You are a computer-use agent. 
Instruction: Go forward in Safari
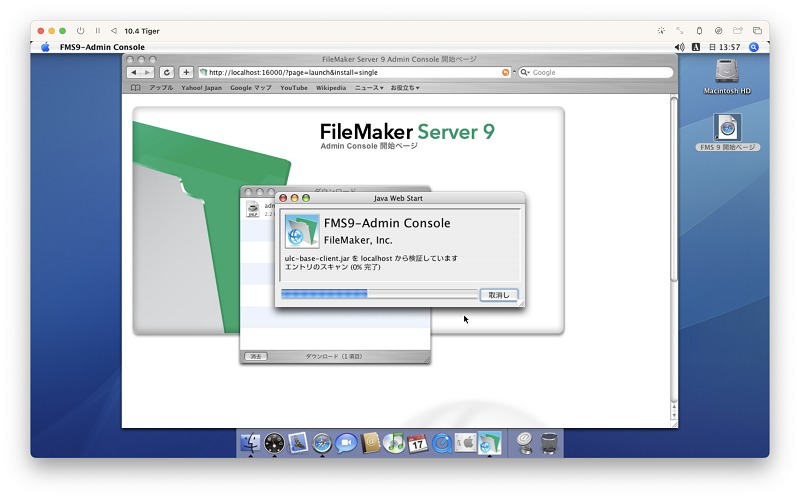pyautogui.click(x=147, y=72)
